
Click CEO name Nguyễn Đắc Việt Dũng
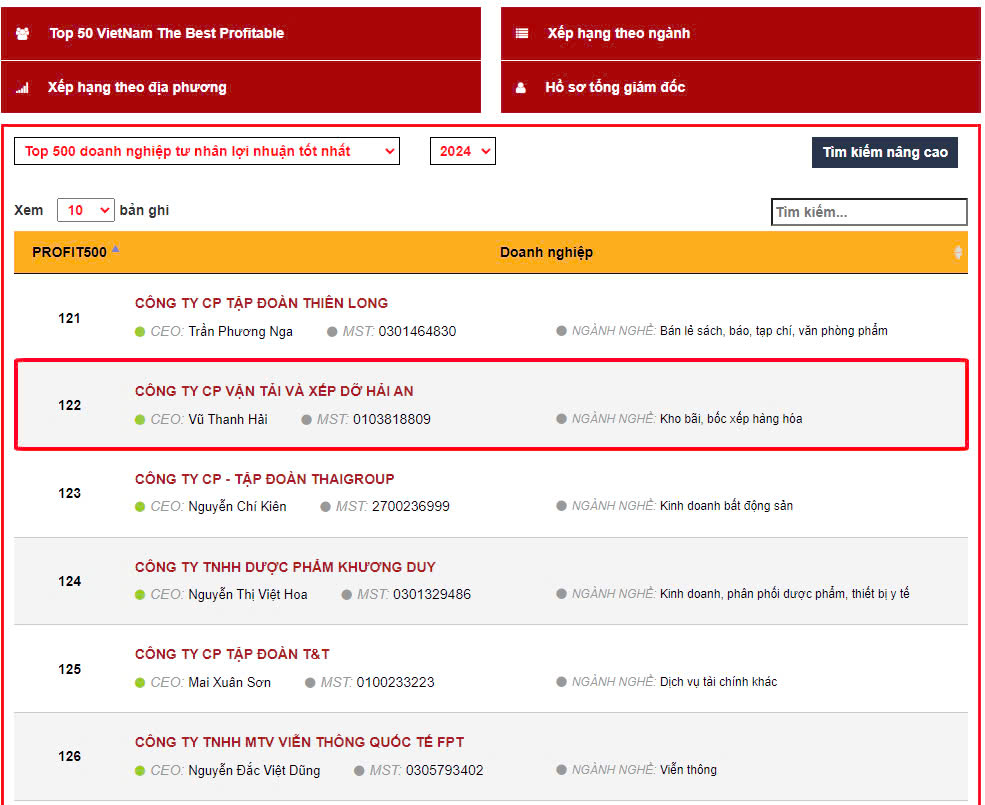tap(254, 770)
